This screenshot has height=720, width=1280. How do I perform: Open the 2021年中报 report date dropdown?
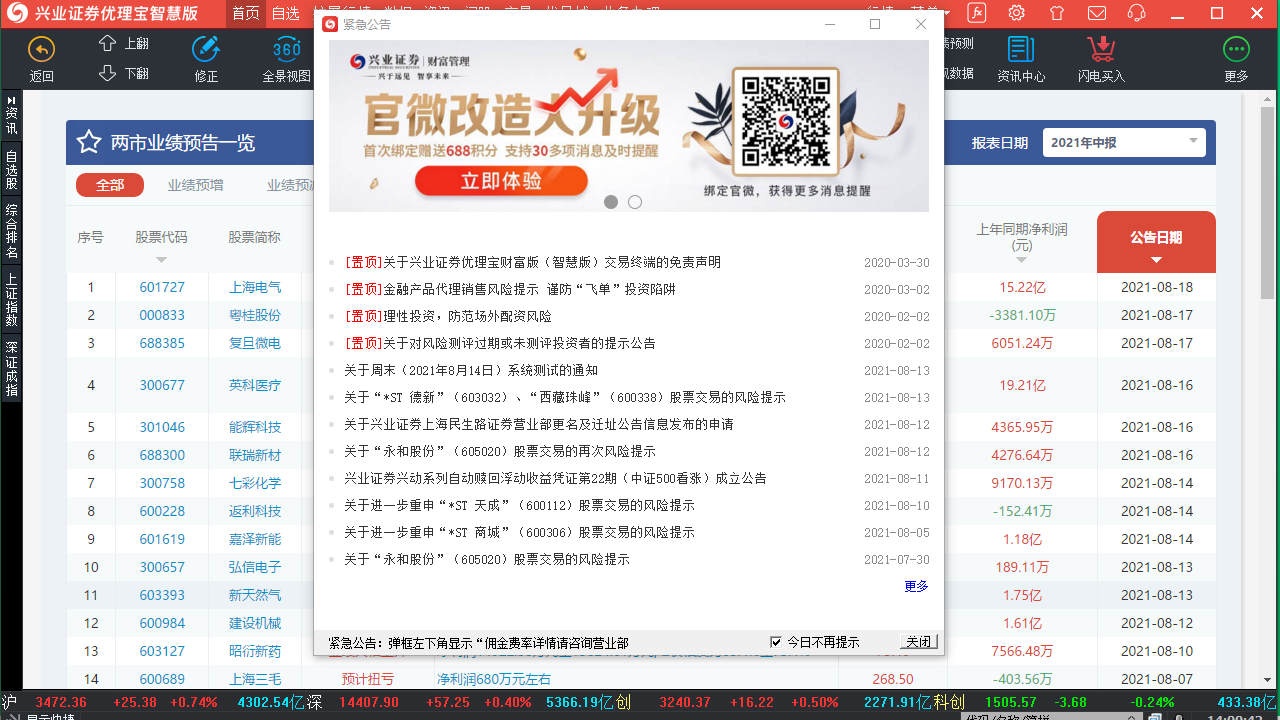coord(1123,142)
